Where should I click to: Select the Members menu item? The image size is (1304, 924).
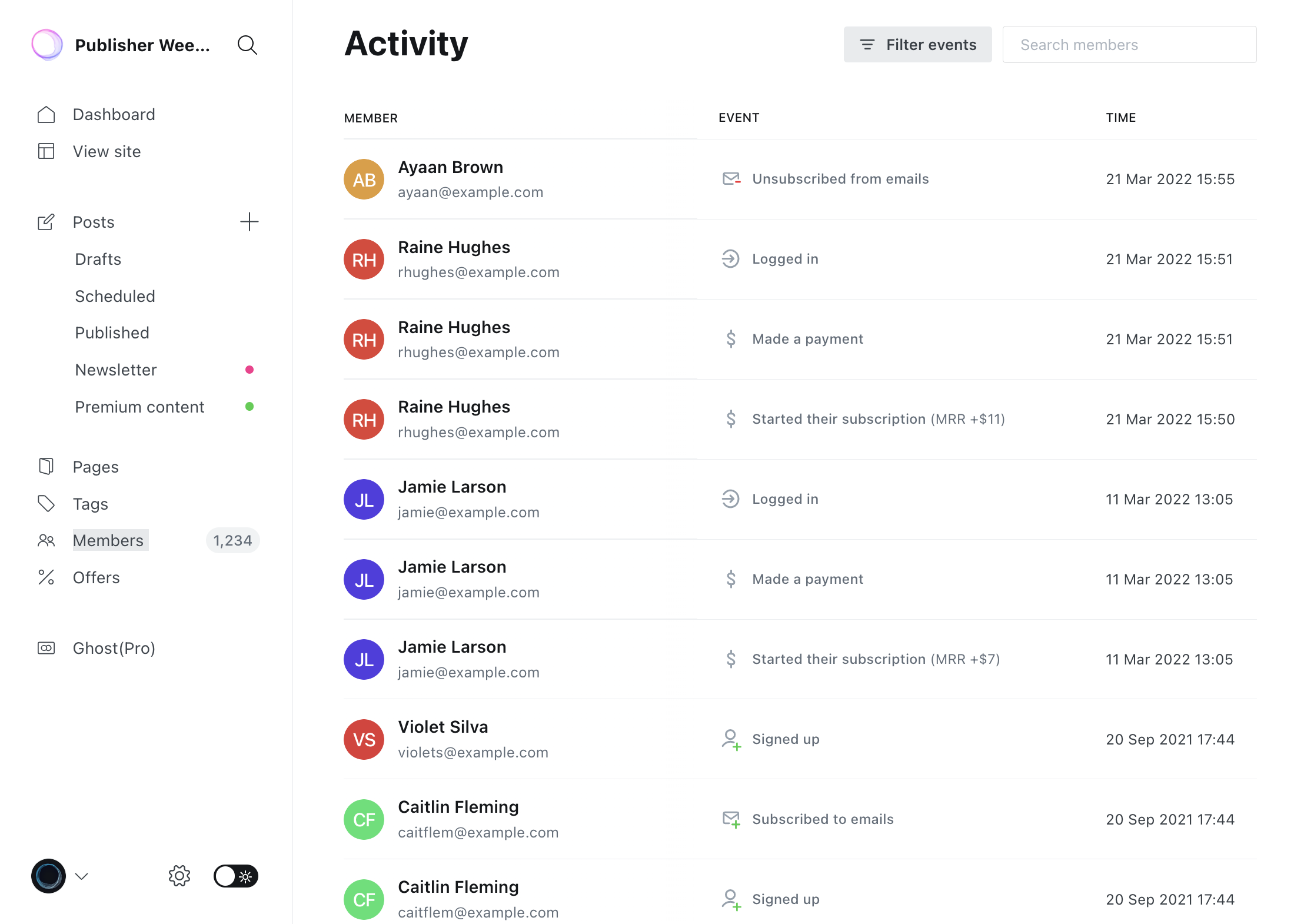coord(111,540)
